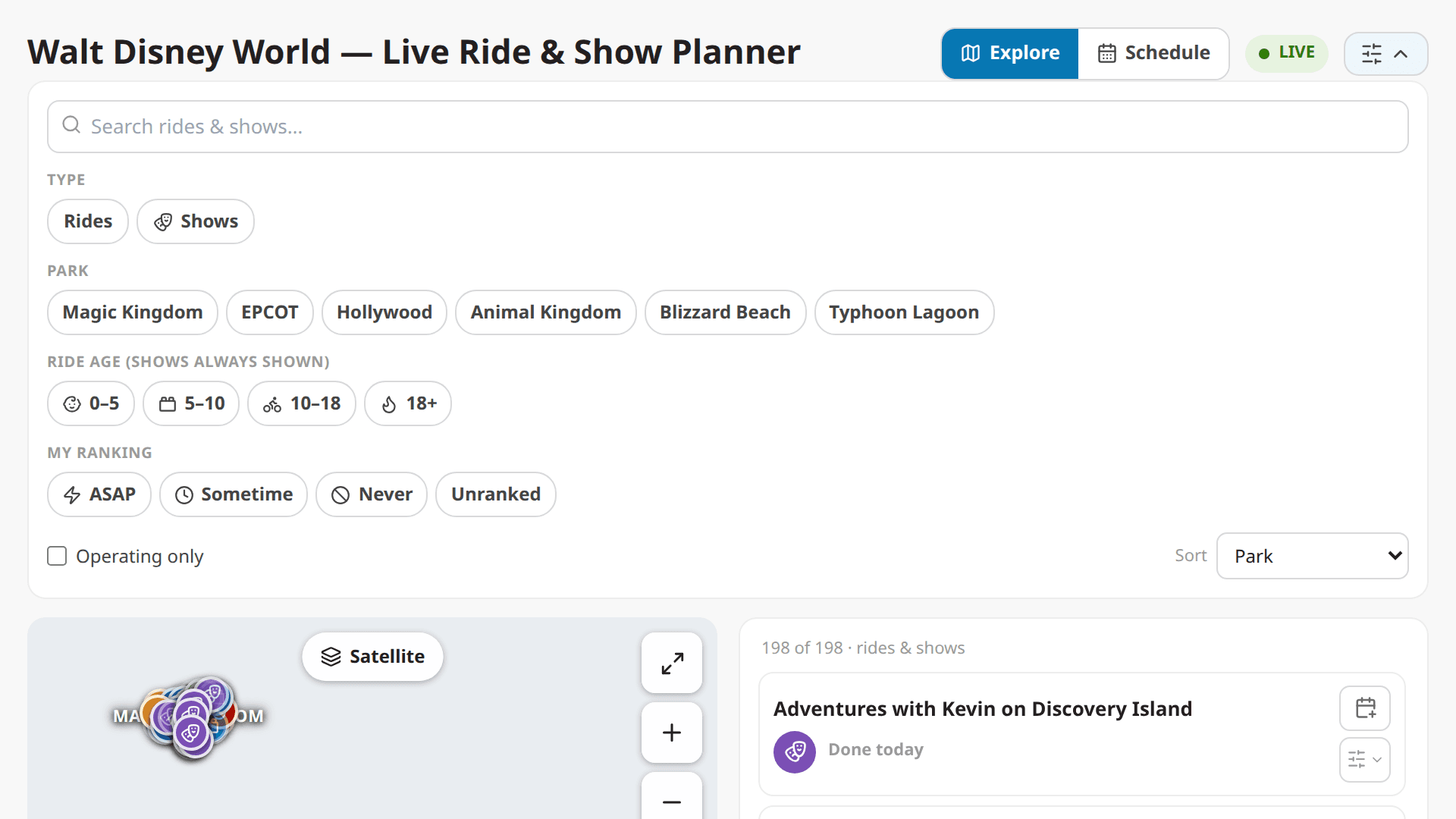Collapse the filters panel toggle button
The width and height of the screenshot is (1456, 819).
[x=1385, y=54]
